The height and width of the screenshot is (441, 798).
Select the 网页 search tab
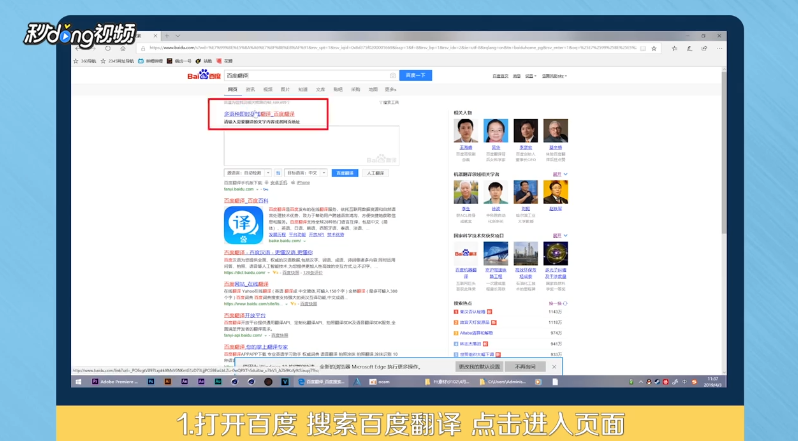click(x=233, y=89)
